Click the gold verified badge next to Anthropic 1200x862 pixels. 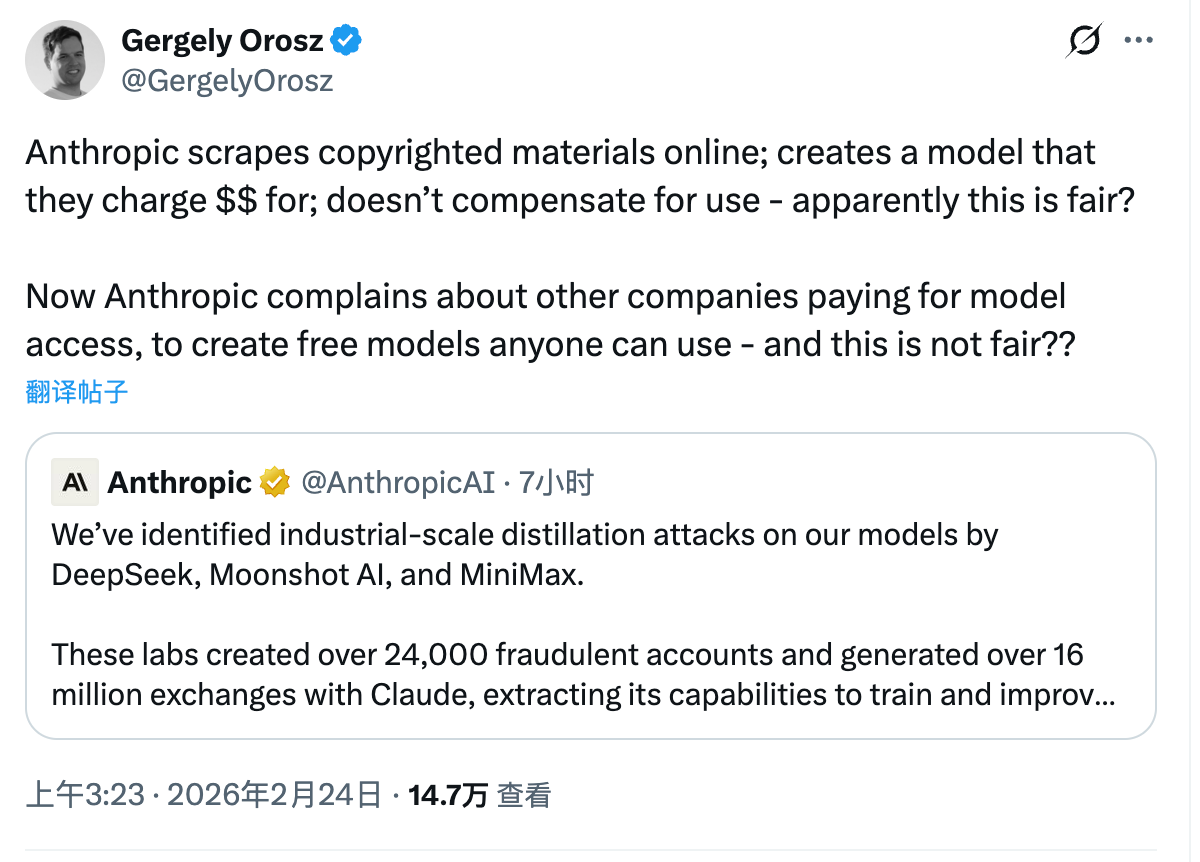click(275, 483)
